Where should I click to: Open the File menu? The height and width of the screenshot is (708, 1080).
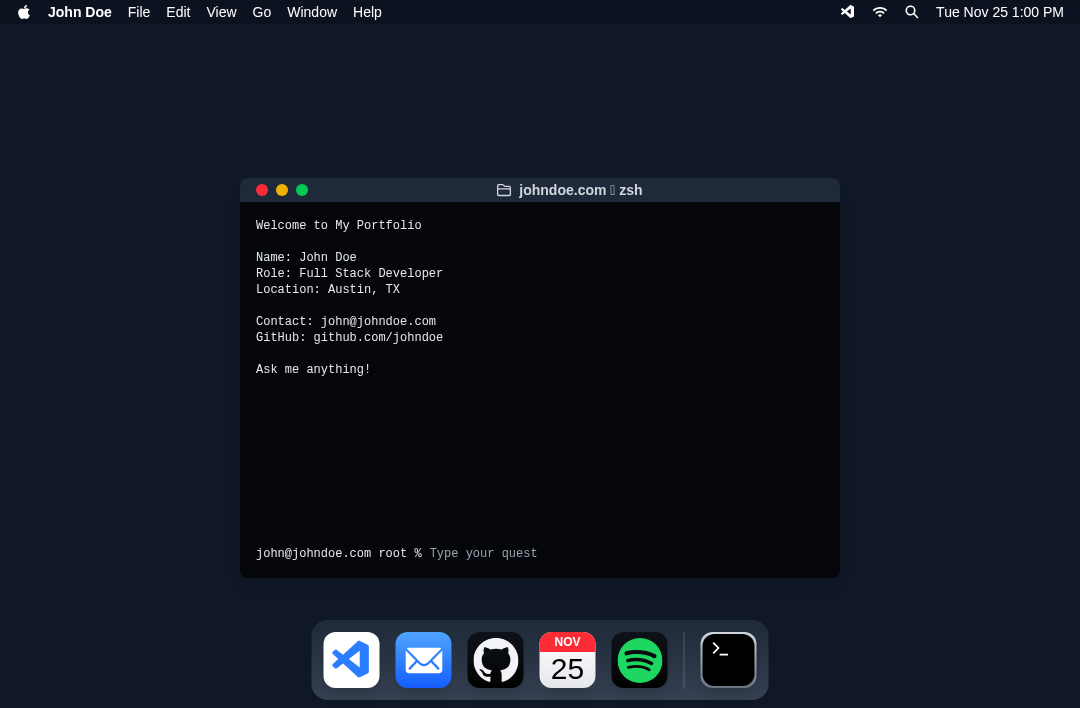coord(139,12)
